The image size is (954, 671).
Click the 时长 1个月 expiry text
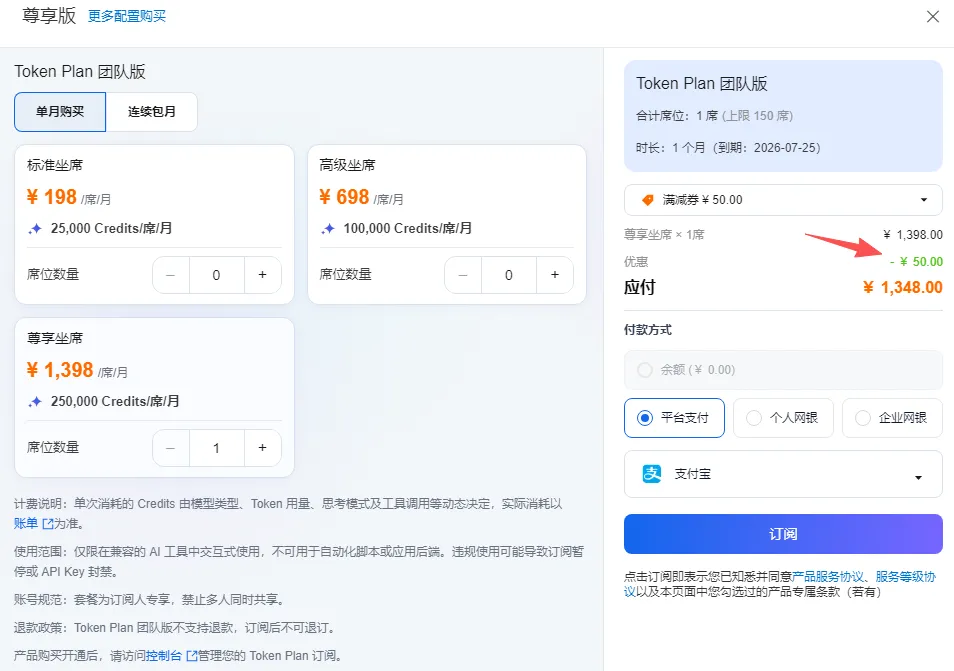coord(728,148)
